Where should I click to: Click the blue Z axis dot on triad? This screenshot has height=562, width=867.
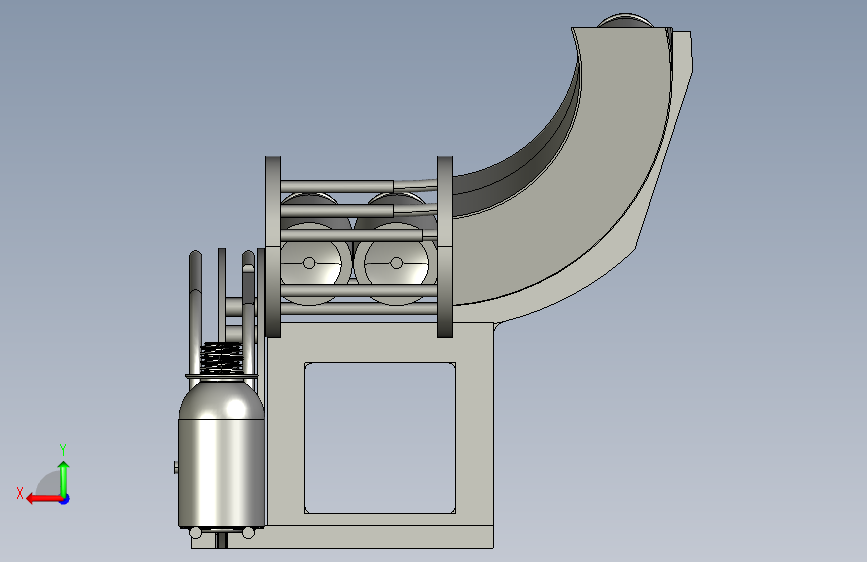(65, 499)
